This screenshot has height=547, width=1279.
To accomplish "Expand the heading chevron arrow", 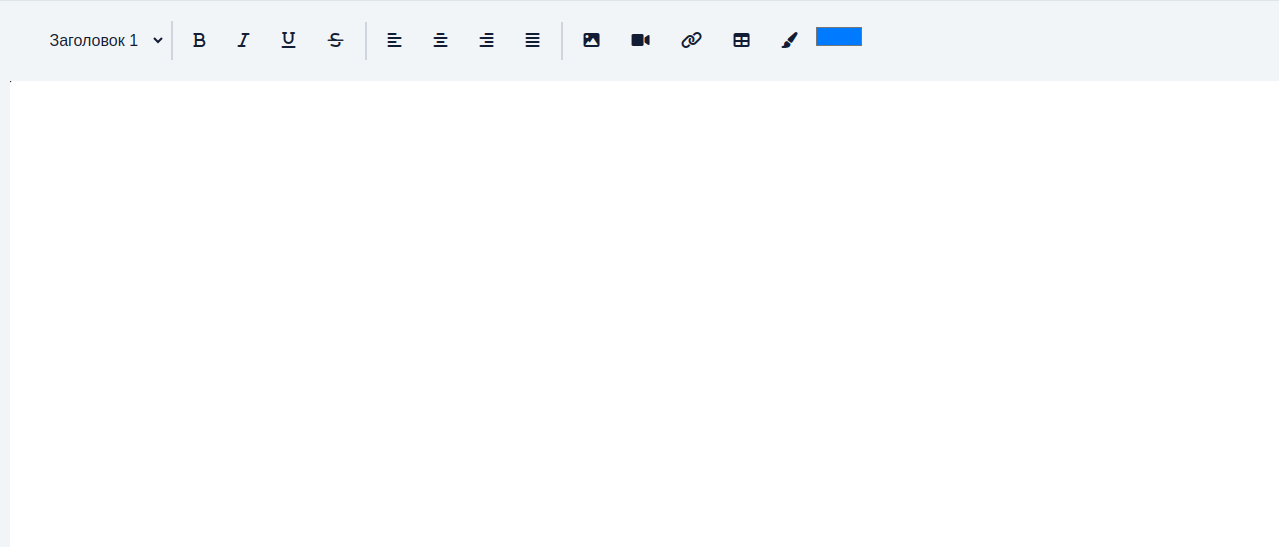I will pyautogui.click(x=158, y=40).
